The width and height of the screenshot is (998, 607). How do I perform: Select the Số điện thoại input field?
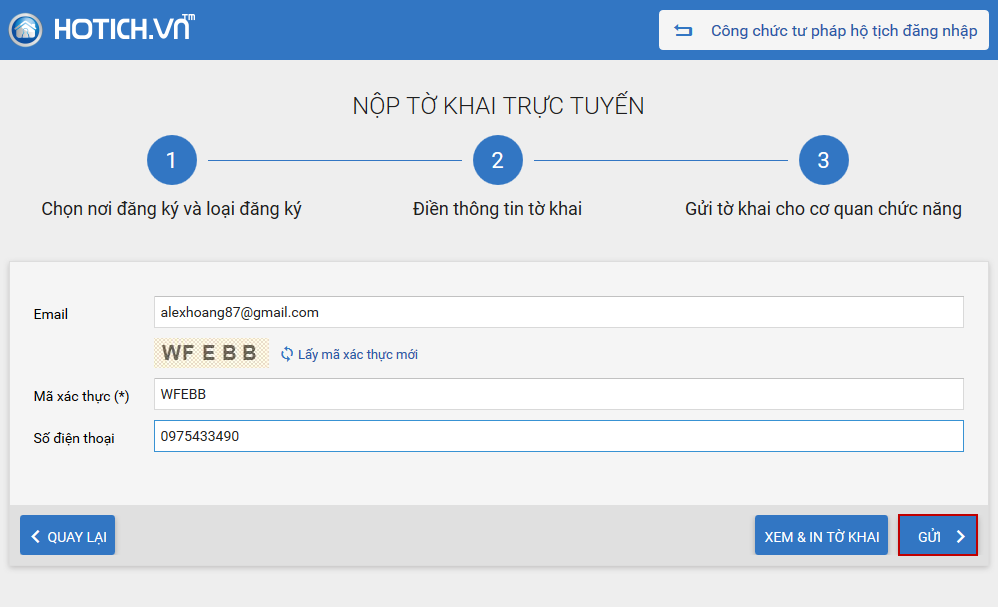(x=558, y=436)
